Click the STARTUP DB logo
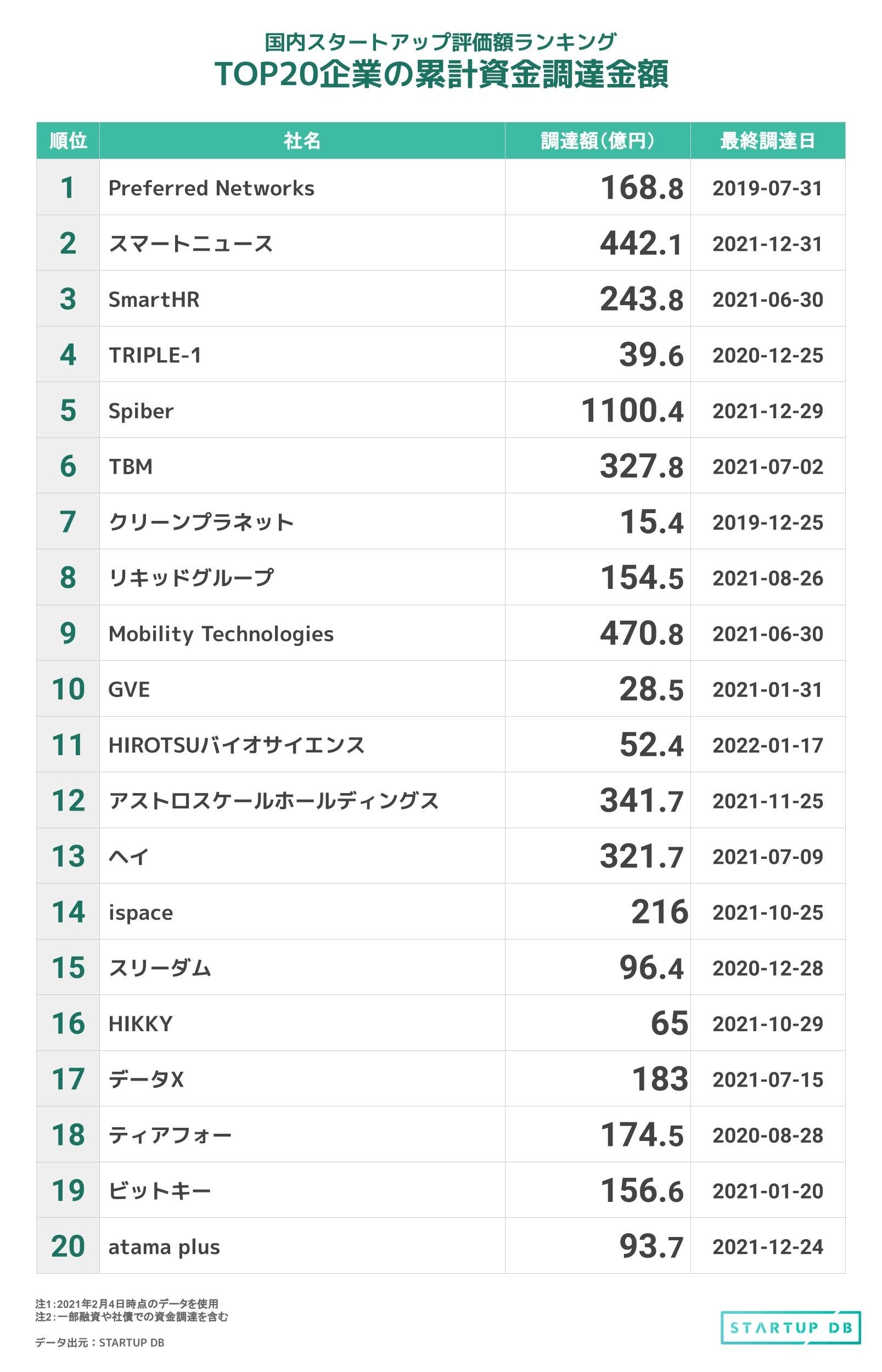The height and width of the screenshot is (1372, 882). point(790,1328)
